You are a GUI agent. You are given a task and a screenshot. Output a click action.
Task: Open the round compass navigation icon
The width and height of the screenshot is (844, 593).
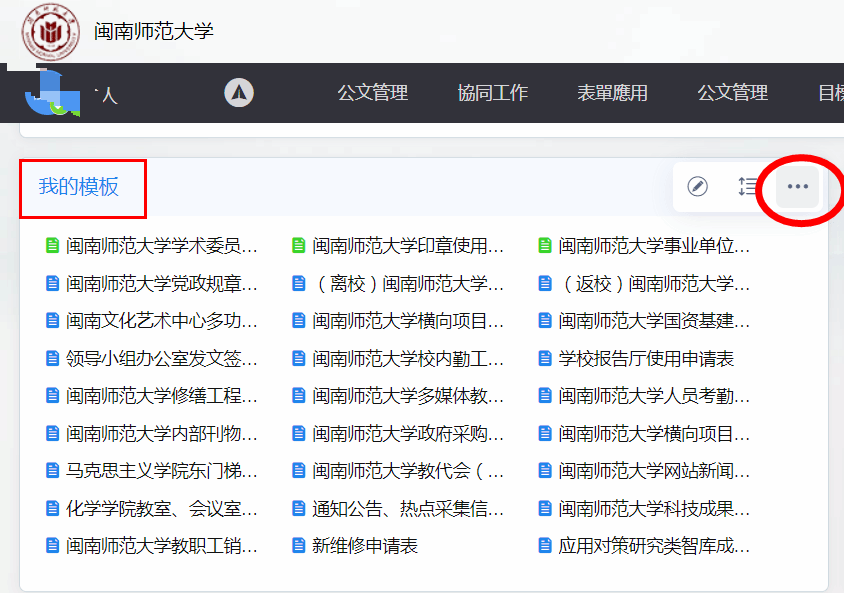[x=239, y=93]
